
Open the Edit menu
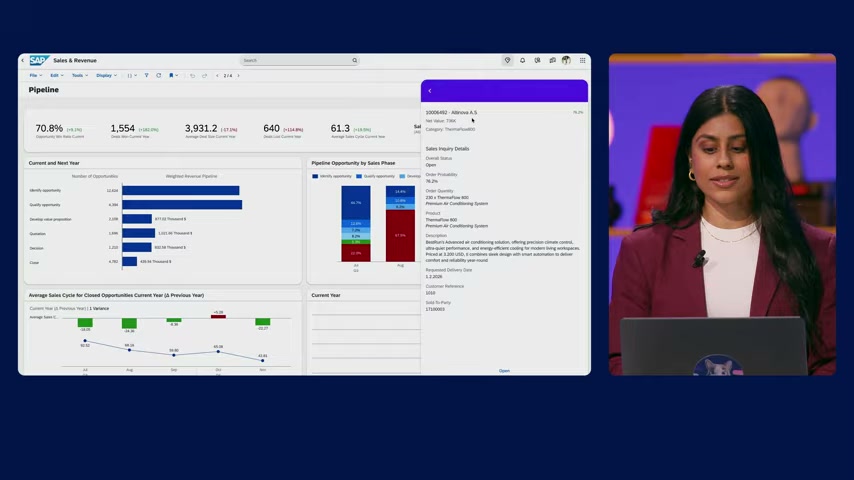pyautogui.click(x=57, y=76)
